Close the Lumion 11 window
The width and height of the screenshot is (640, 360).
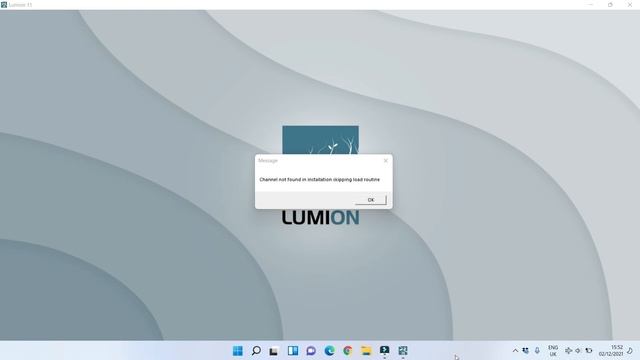click(630, 4)
